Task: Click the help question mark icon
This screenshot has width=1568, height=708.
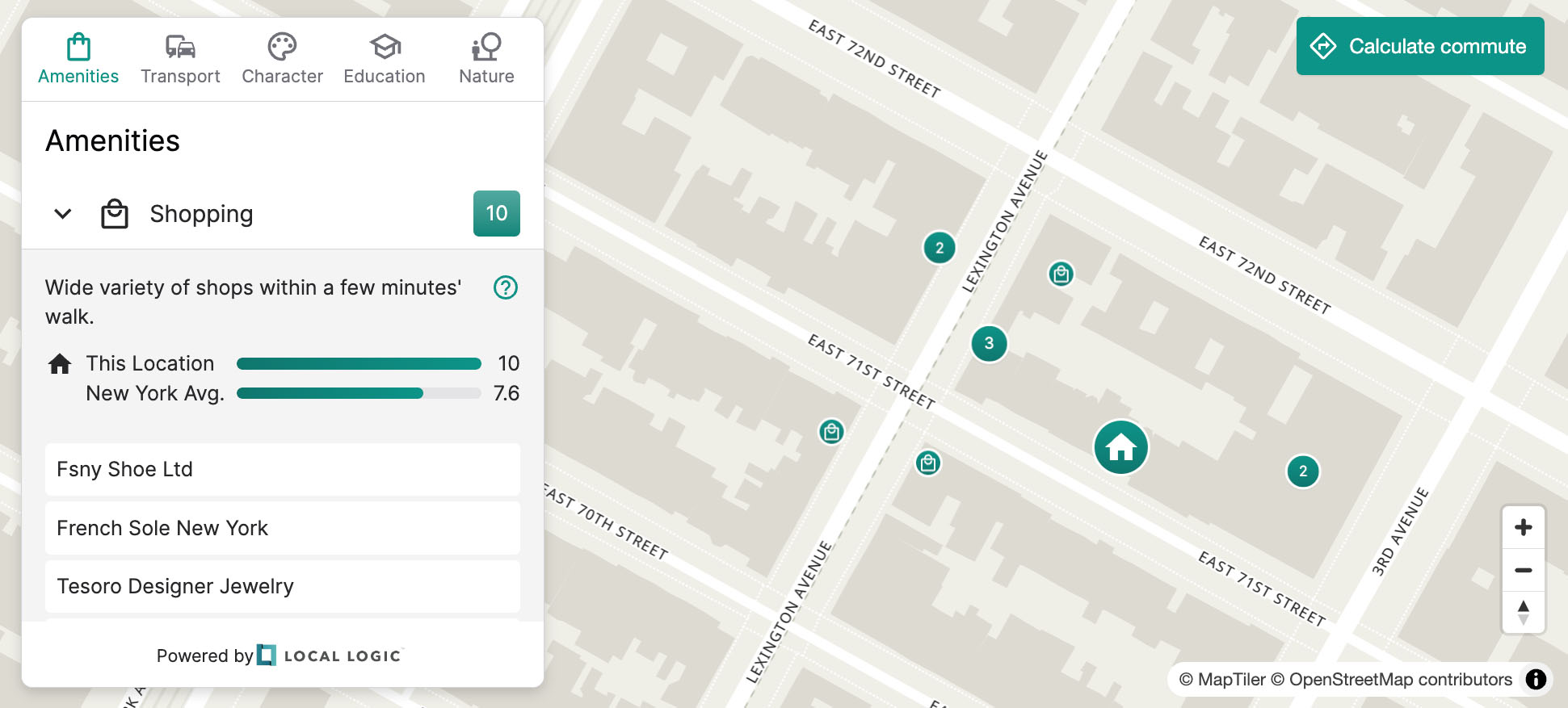Action: click(x=506, y=287)
